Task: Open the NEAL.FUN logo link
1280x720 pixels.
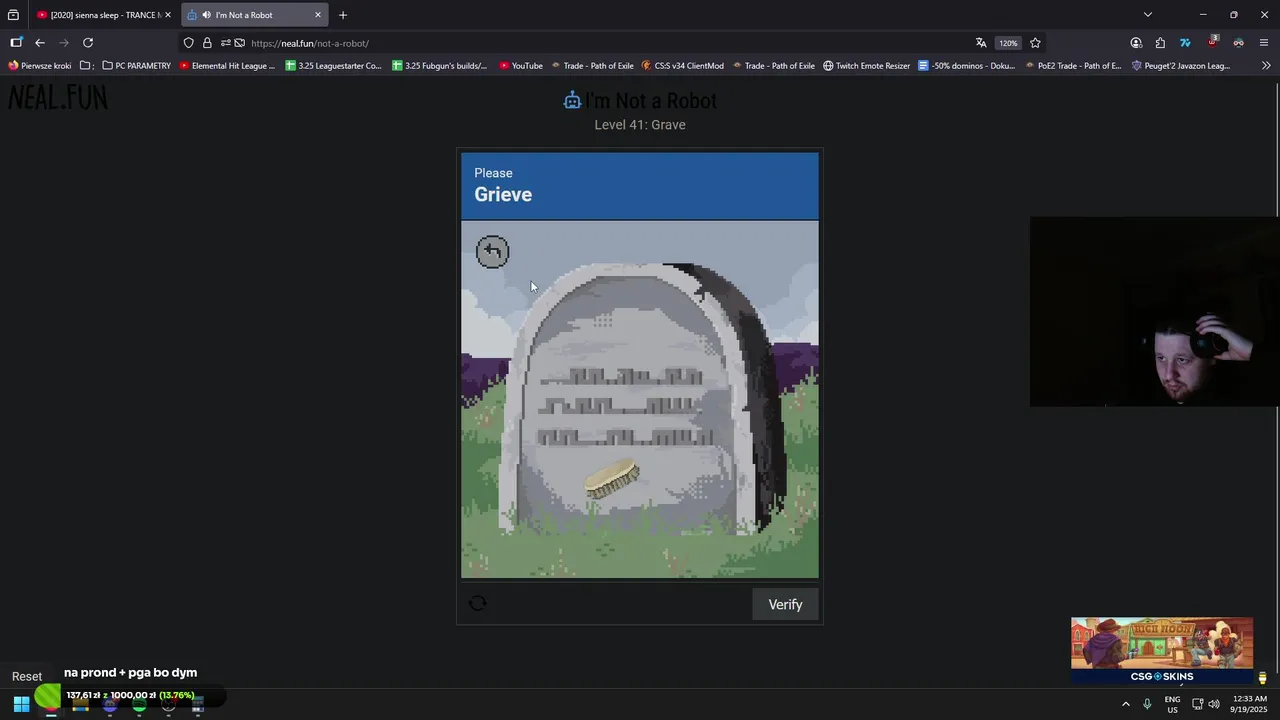Action: (x=57, y=98)
